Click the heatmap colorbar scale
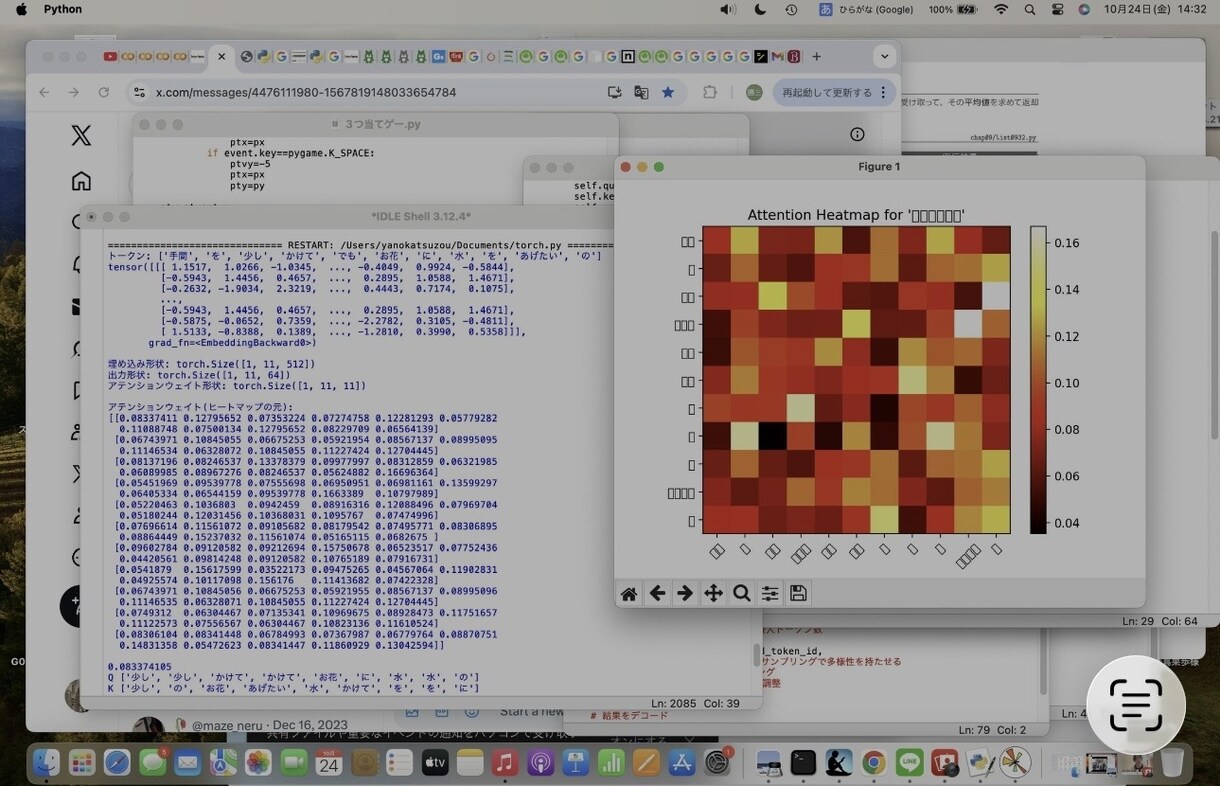 point(1038,380)
